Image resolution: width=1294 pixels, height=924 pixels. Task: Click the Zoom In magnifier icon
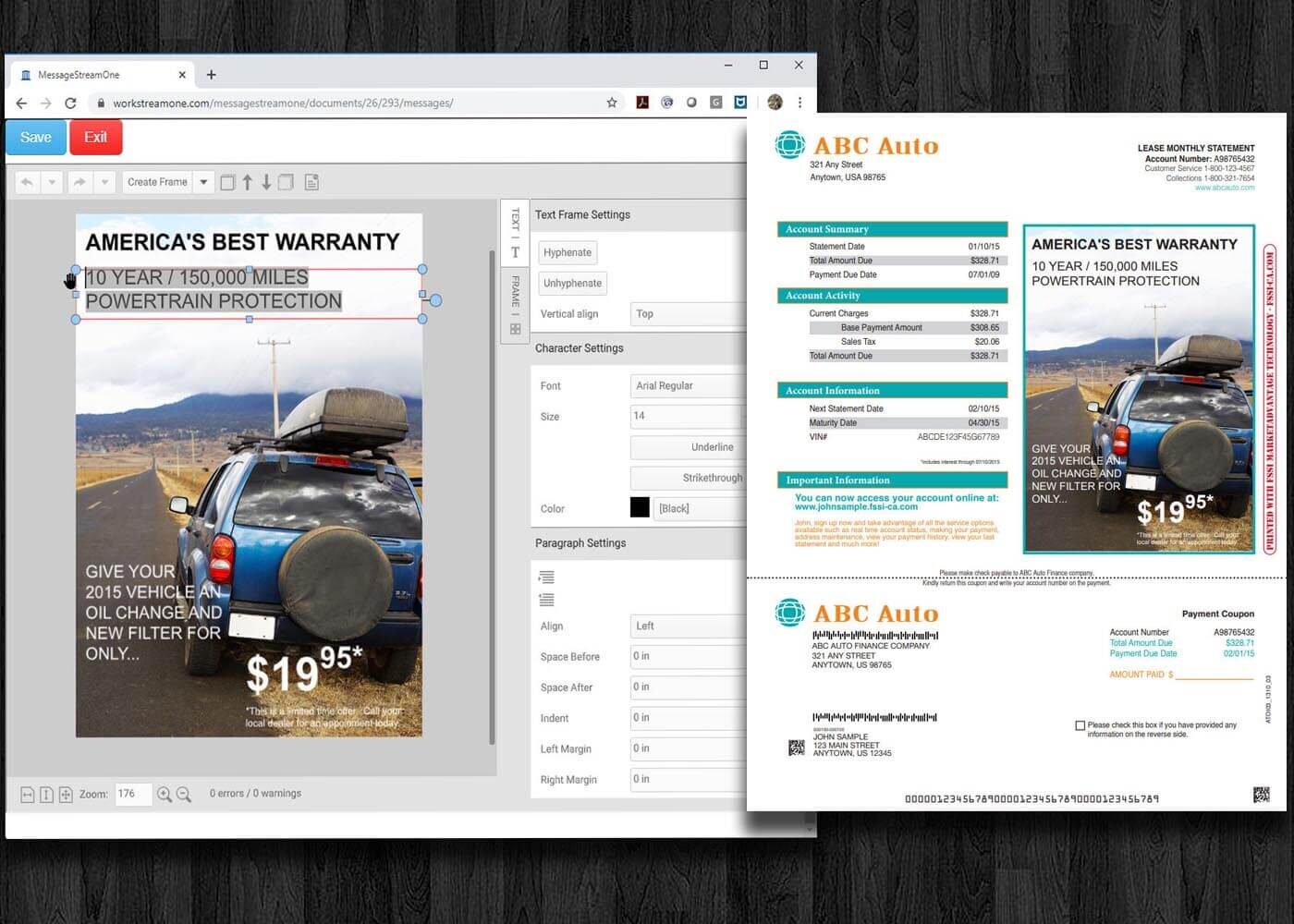pos(165,794)
